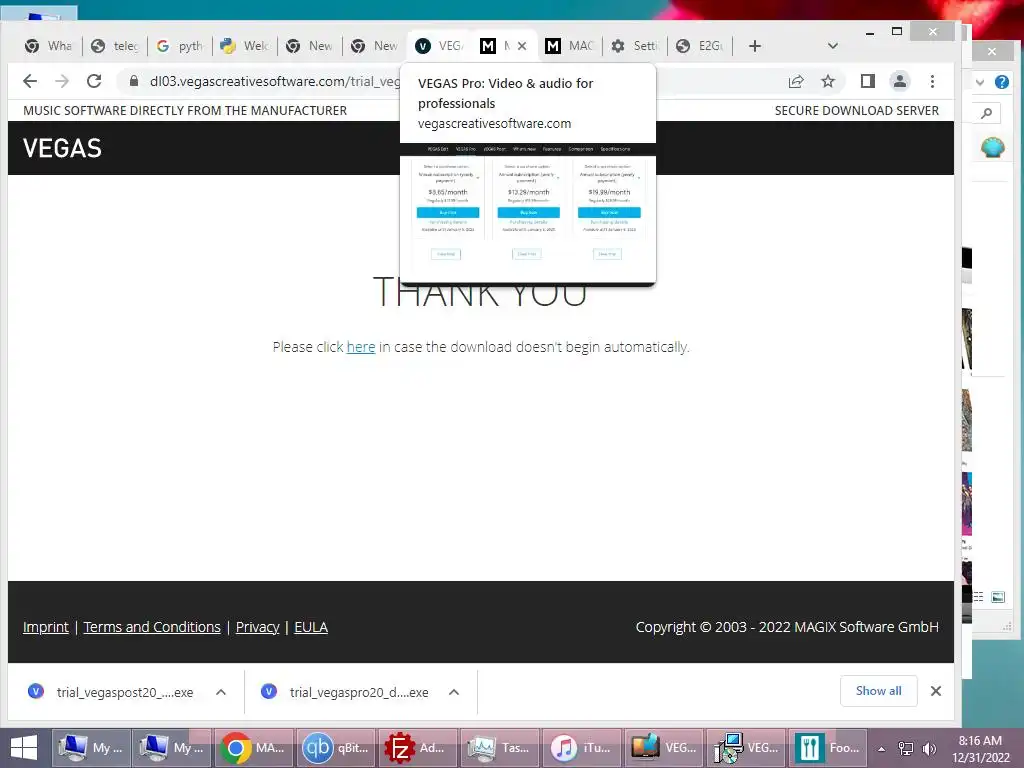Switch to the second MAGIX 'MAC' tab

[569, 46]
